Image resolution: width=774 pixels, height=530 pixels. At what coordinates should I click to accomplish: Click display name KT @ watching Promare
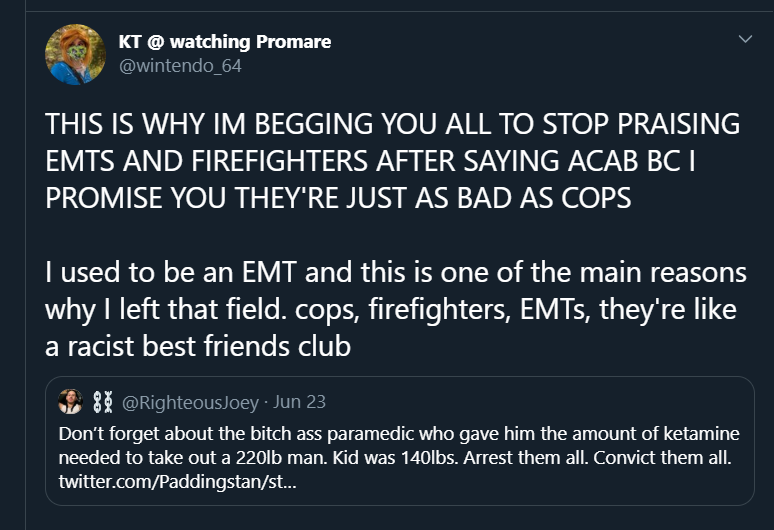click(x=225, y=41)
